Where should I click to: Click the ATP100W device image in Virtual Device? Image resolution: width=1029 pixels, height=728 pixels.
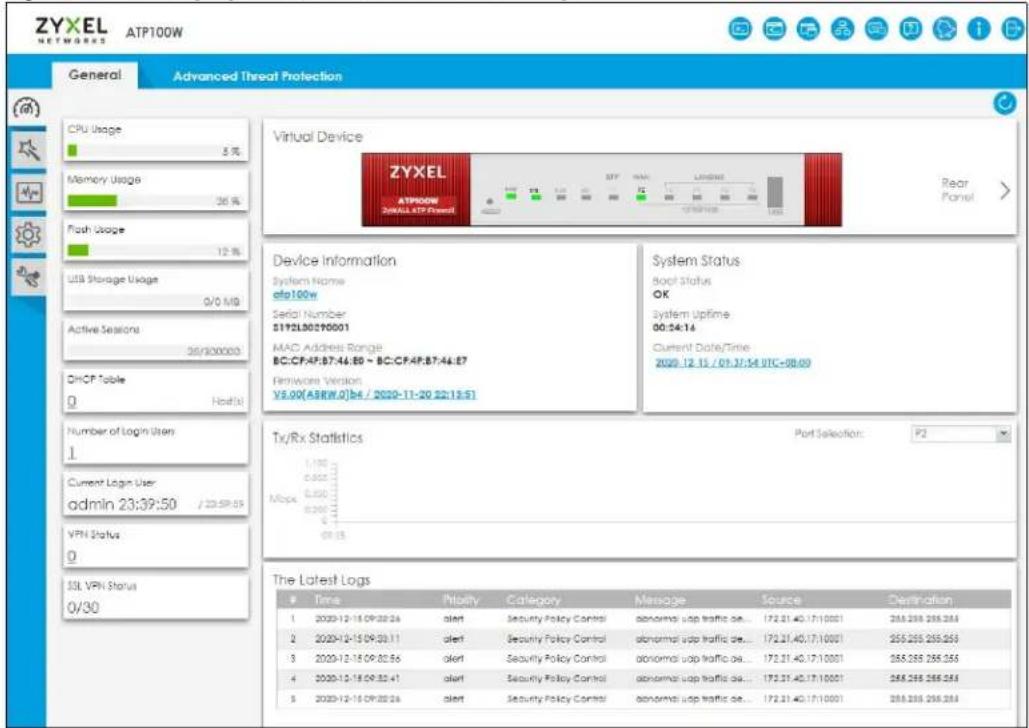601,190
